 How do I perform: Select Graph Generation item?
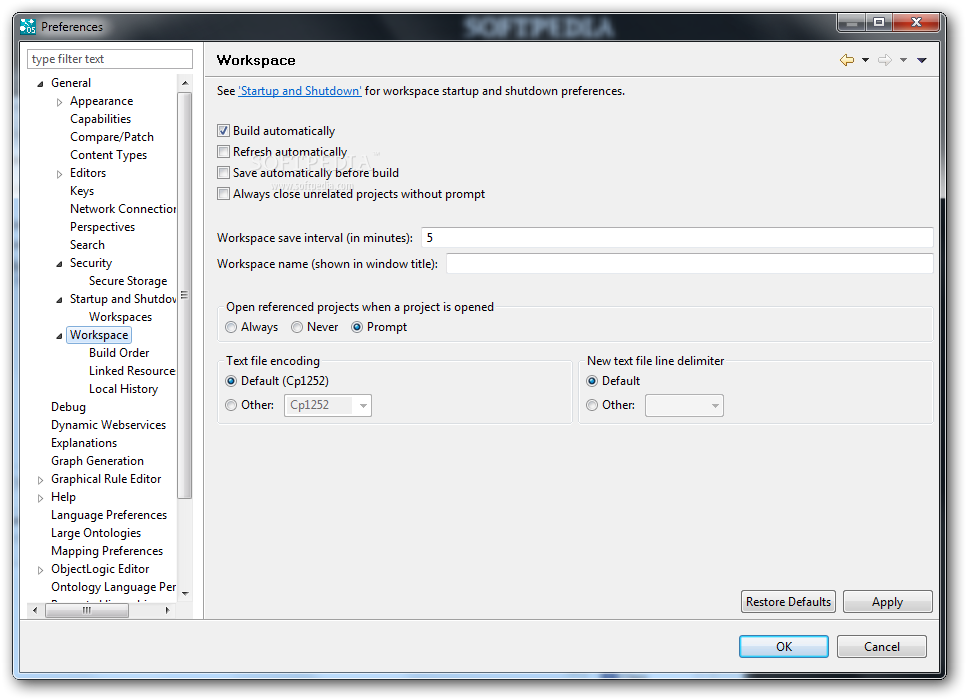pos(97,461)
